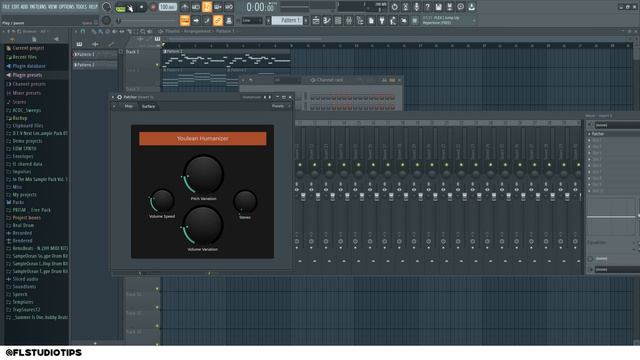Screen dimensions: 640x360
Task: Toggle the metronome icon
Action: pos(184,7)
